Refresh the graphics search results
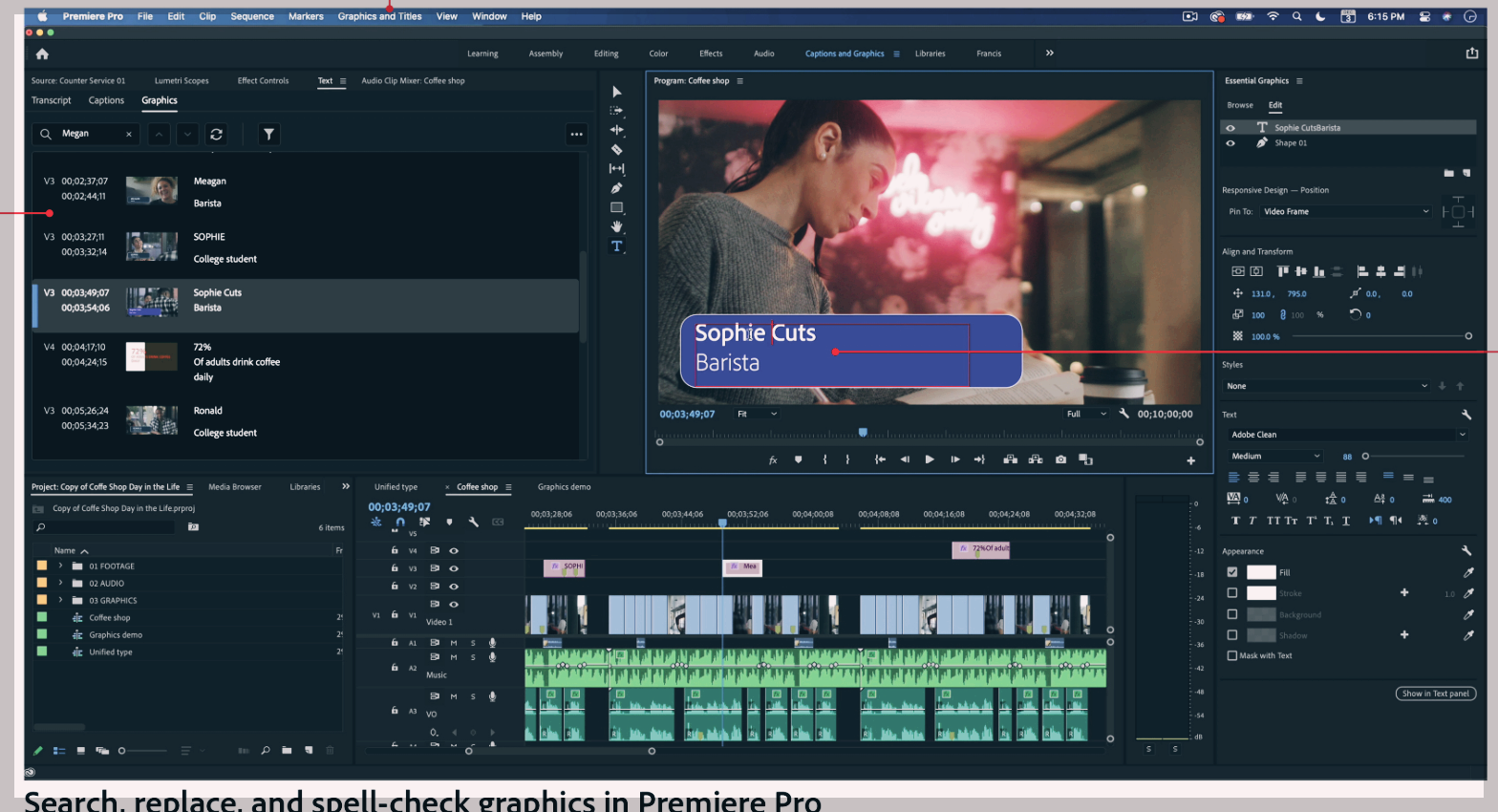The width and height of the screenshot is (1498, 812). [x=217, y=135]
